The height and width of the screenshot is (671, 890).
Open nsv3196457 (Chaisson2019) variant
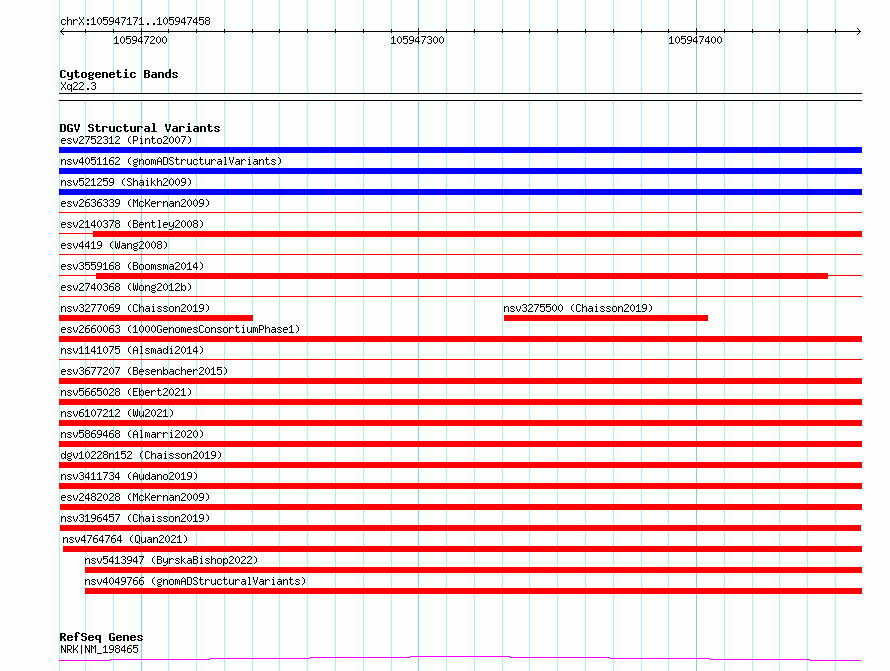tap(135, 518)
